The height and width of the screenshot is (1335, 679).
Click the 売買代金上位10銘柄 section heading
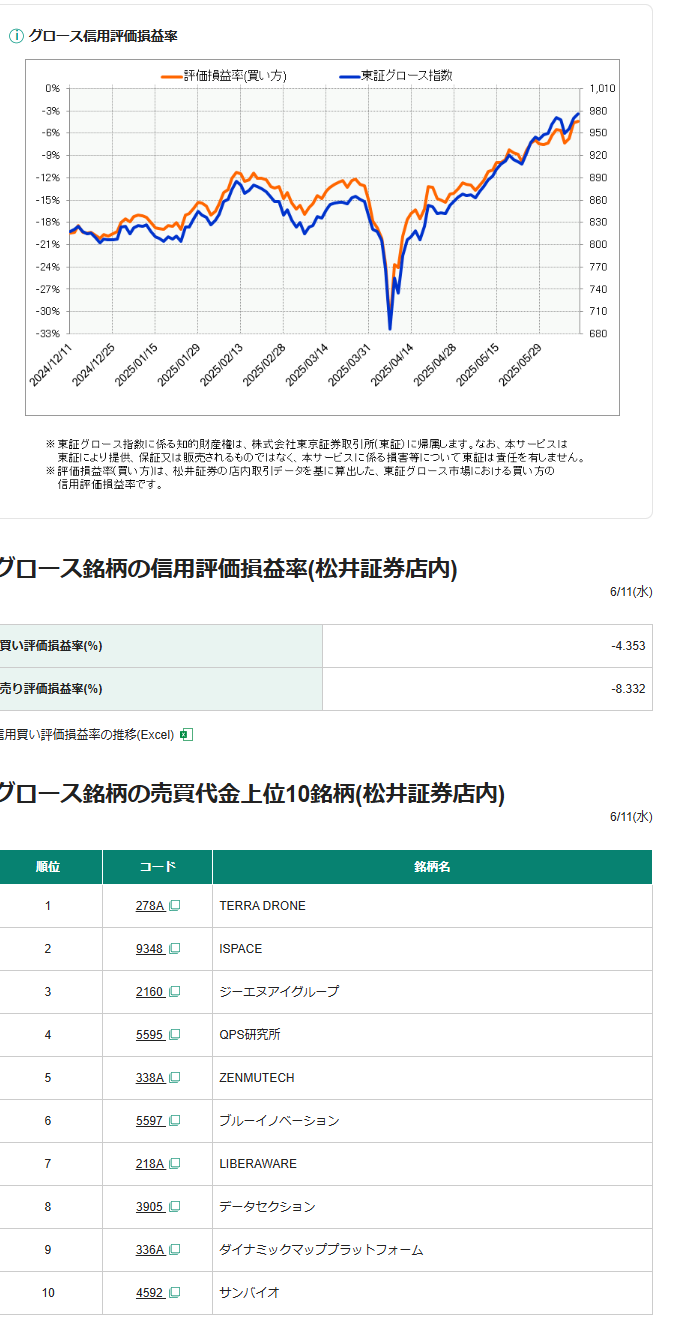252,794
